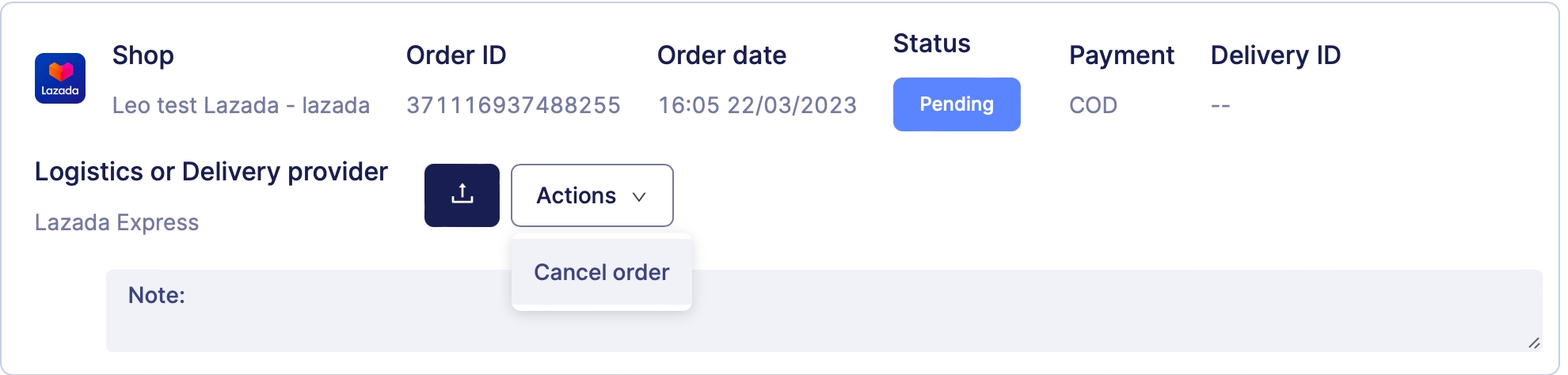This screenshot has height=375, width=1568.
Task: Click the Lazada Express provider text
Action: pyautogui.click(x=116, y=222)
